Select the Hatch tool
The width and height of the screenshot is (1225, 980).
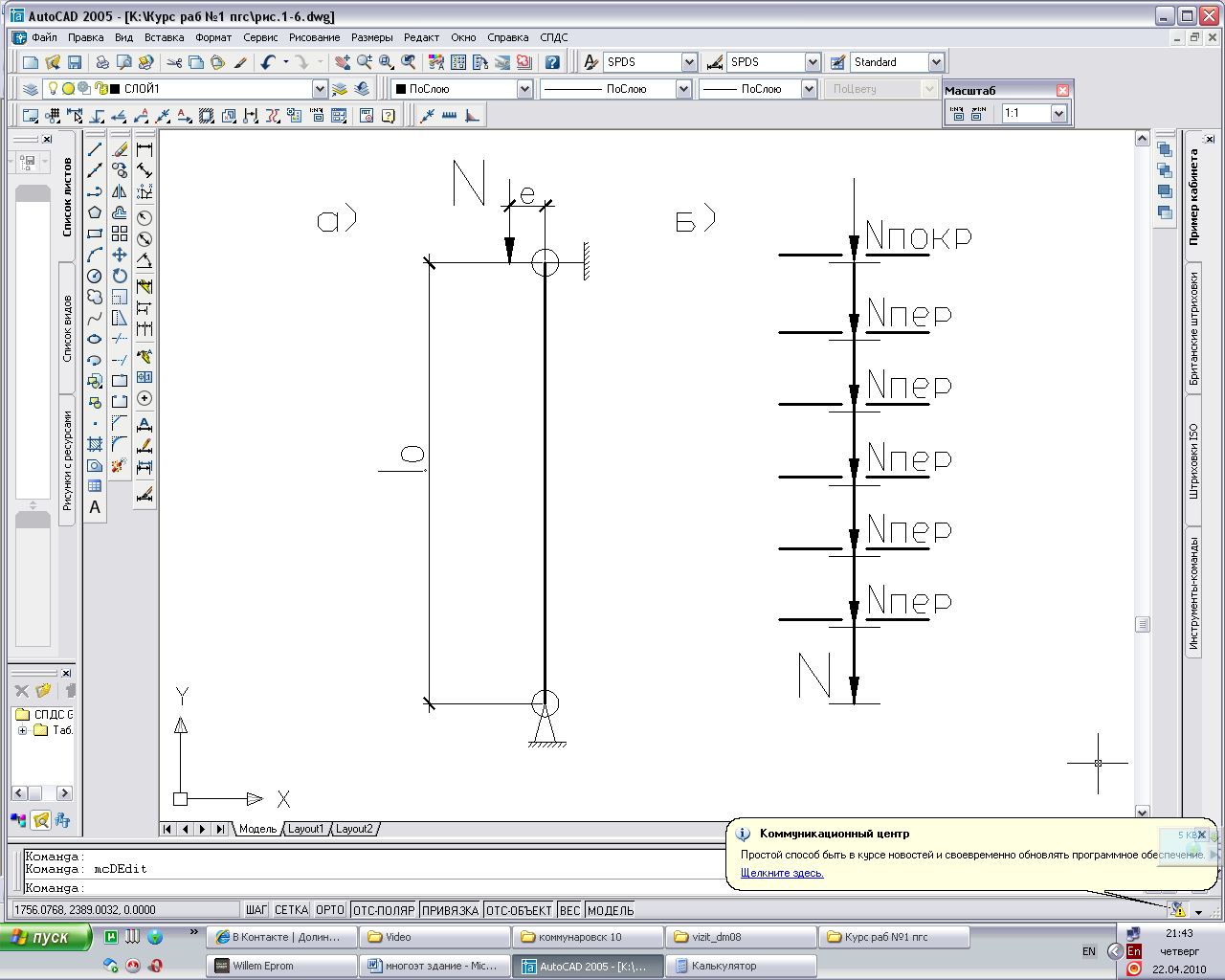click(95, 444)
